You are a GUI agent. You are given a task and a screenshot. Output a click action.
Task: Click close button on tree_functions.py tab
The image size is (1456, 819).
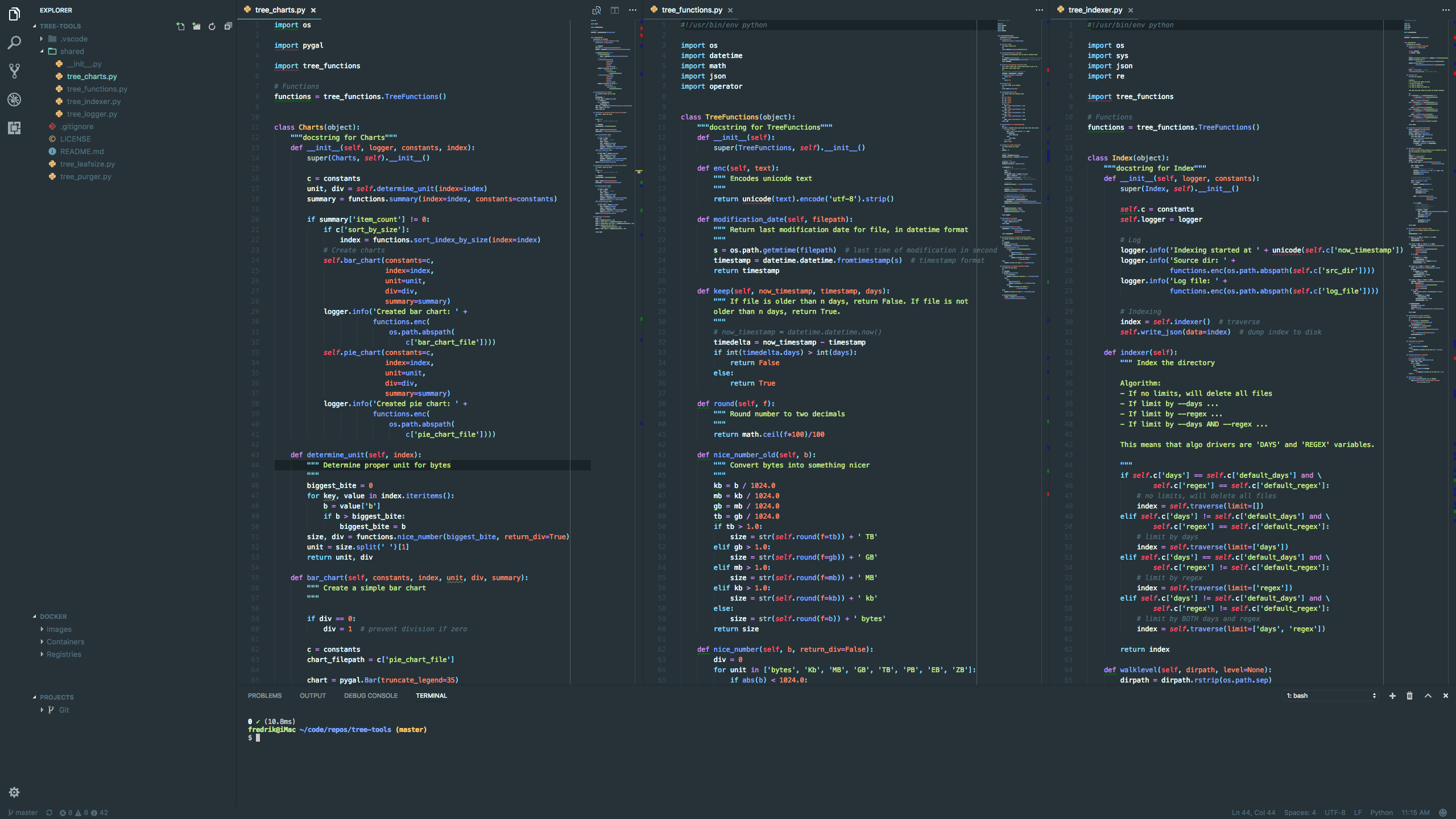click(x=730, y=10)
